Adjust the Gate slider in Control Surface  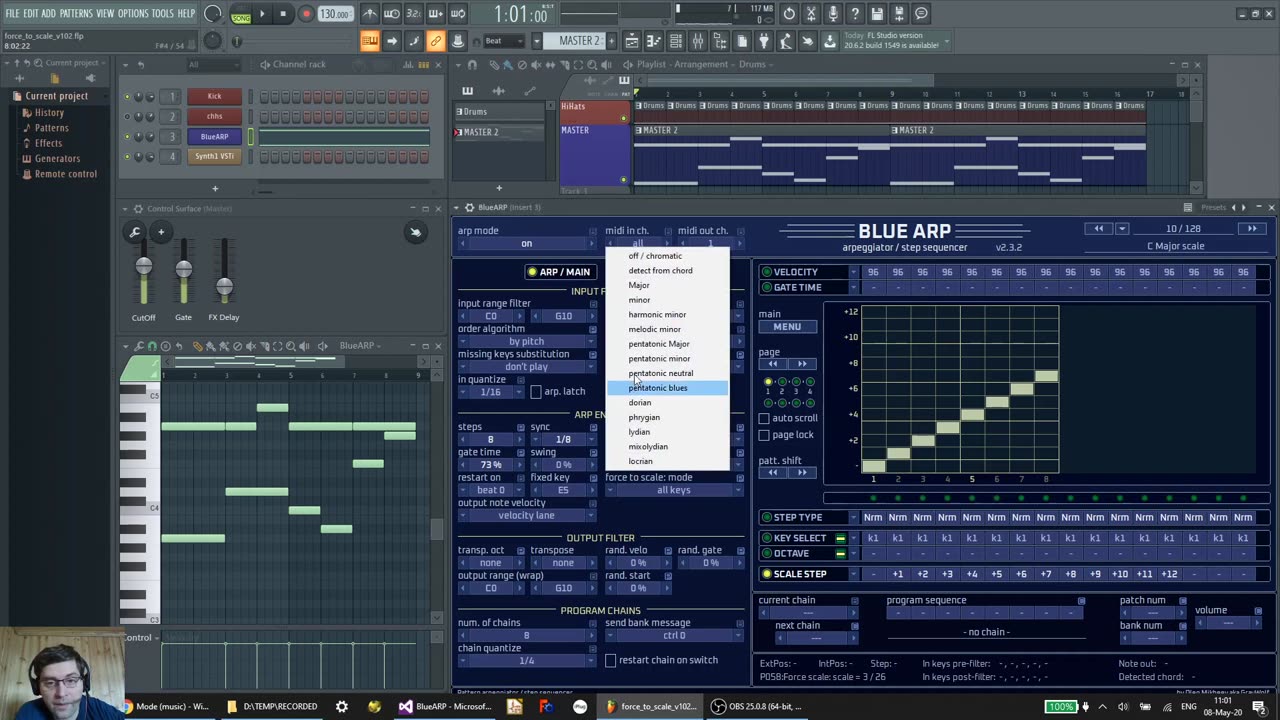pos(183,269)
